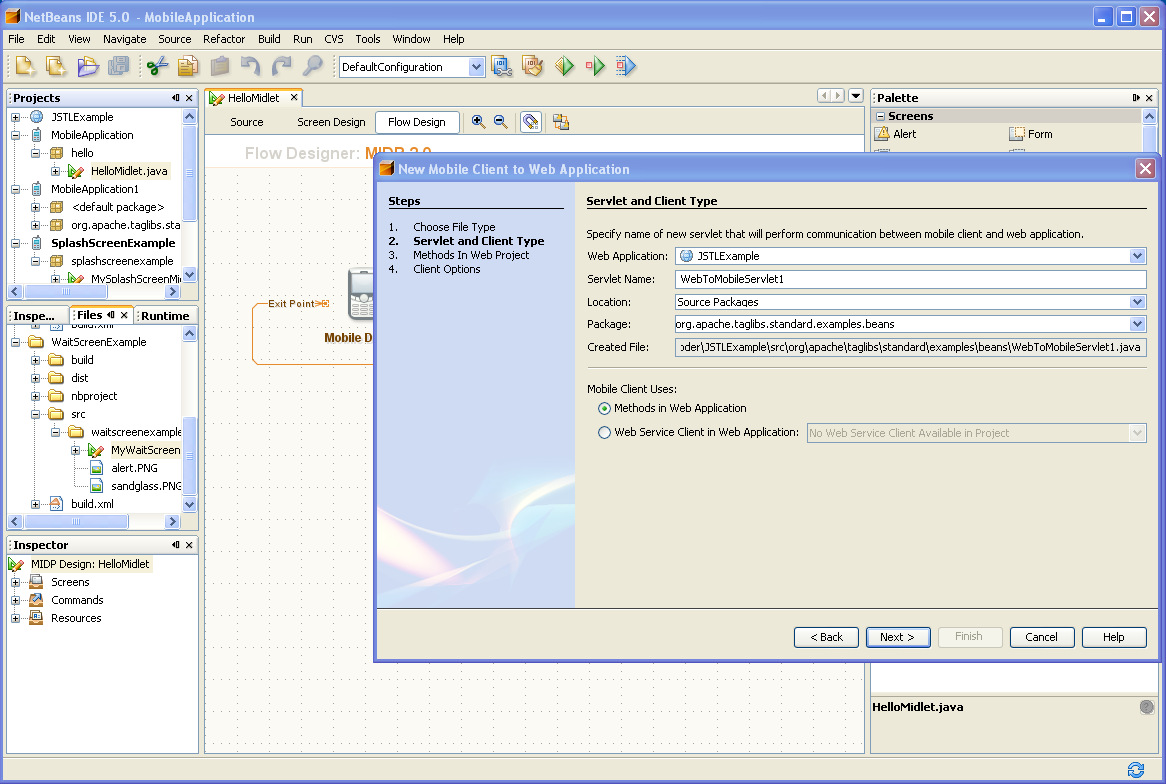Image resolution: width=1166 pixels, height=784 pixels.
Task: Click the Redo arrow icon
Action: point(281,66)
